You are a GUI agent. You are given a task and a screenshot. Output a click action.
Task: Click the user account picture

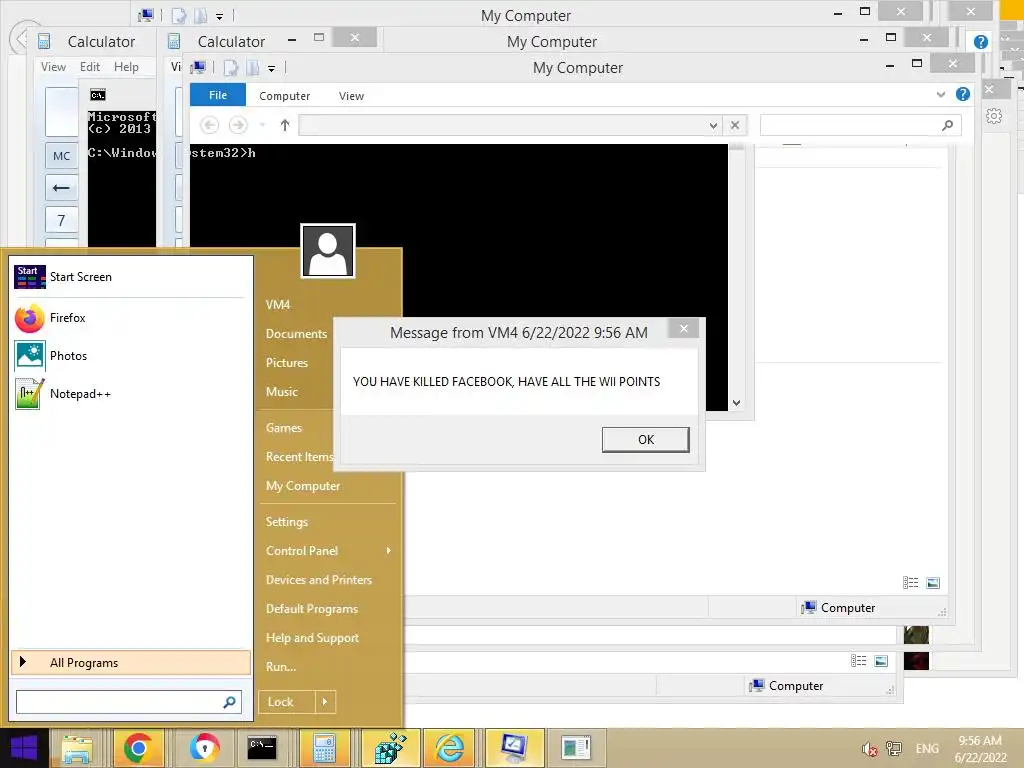coord(328,251)
